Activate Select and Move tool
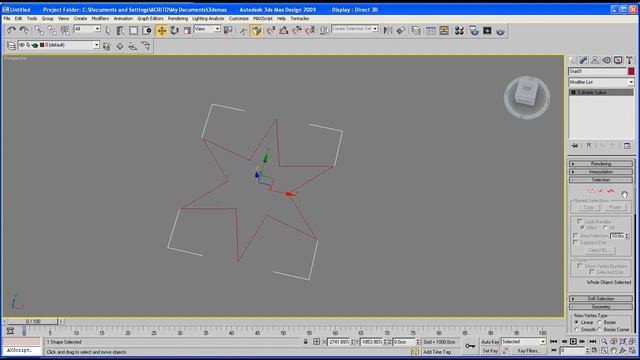The image size is (640, 360). coord(162,30)
